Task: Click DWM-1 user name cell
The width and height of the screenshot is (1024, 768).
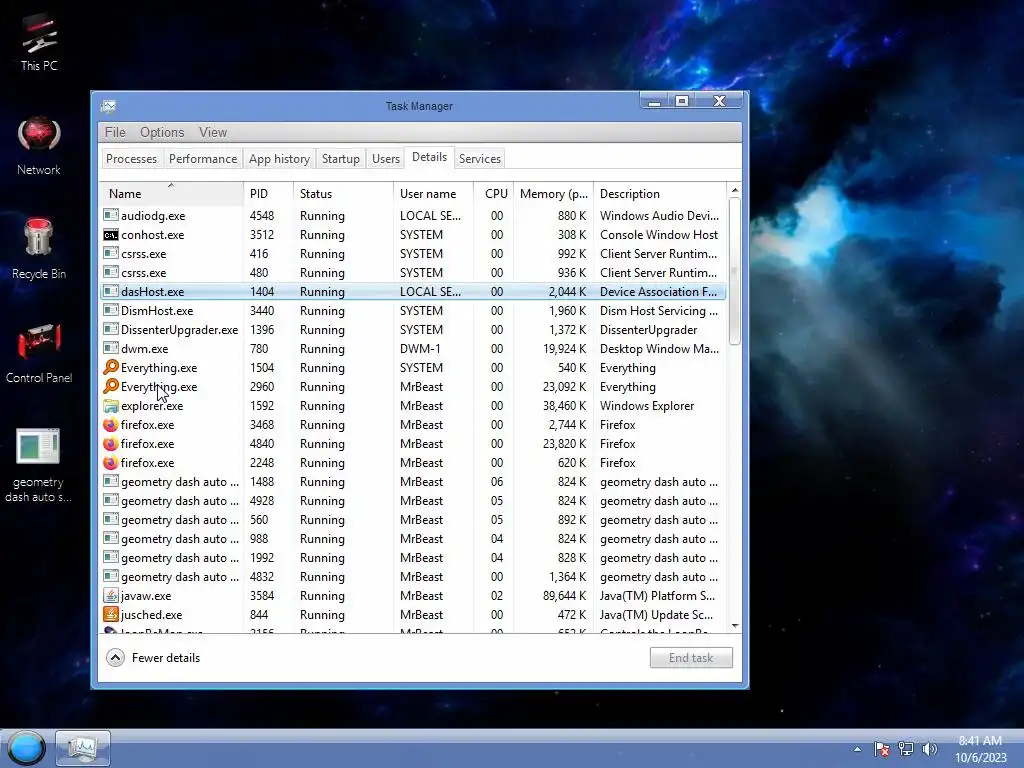Action: (x=420, y=349)
